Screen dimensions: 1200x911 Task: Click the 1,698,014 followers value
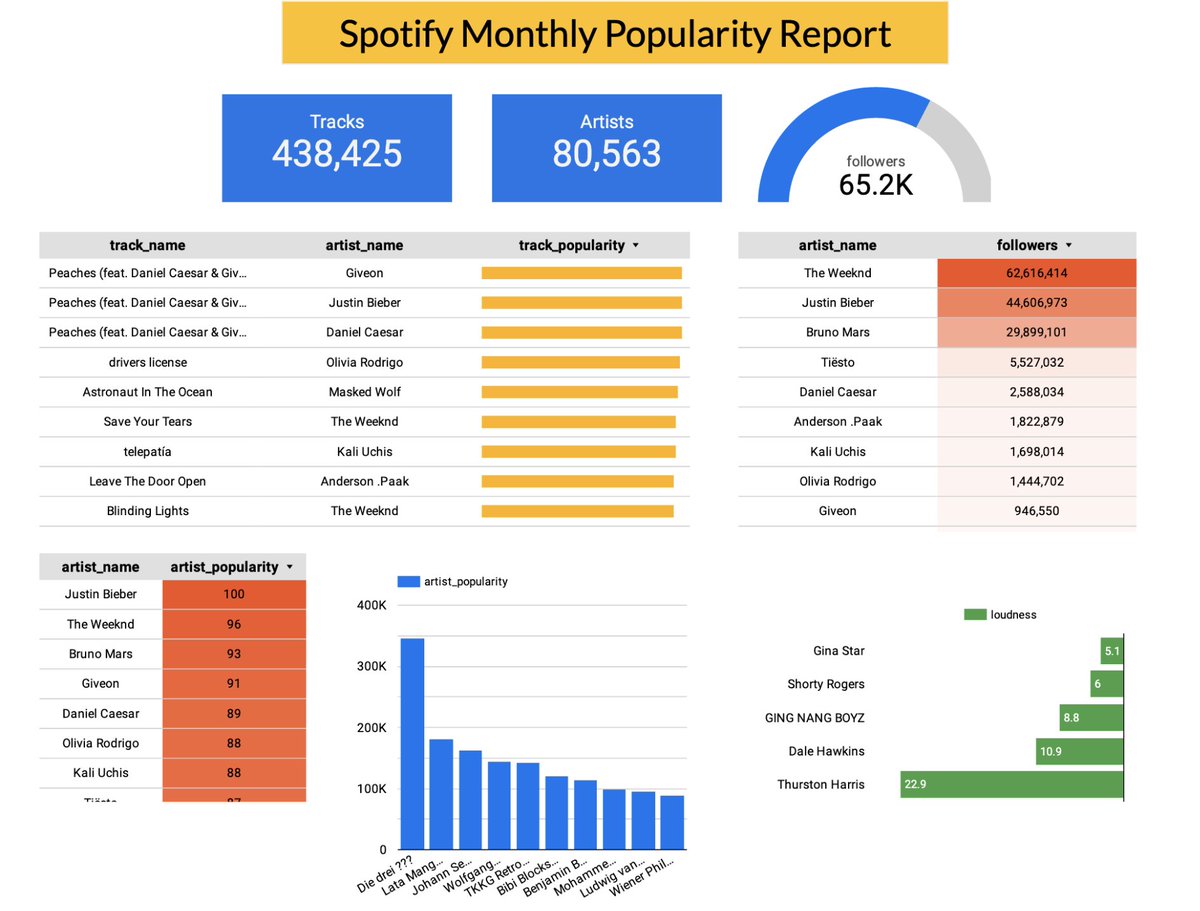(x=1037, y=452)
